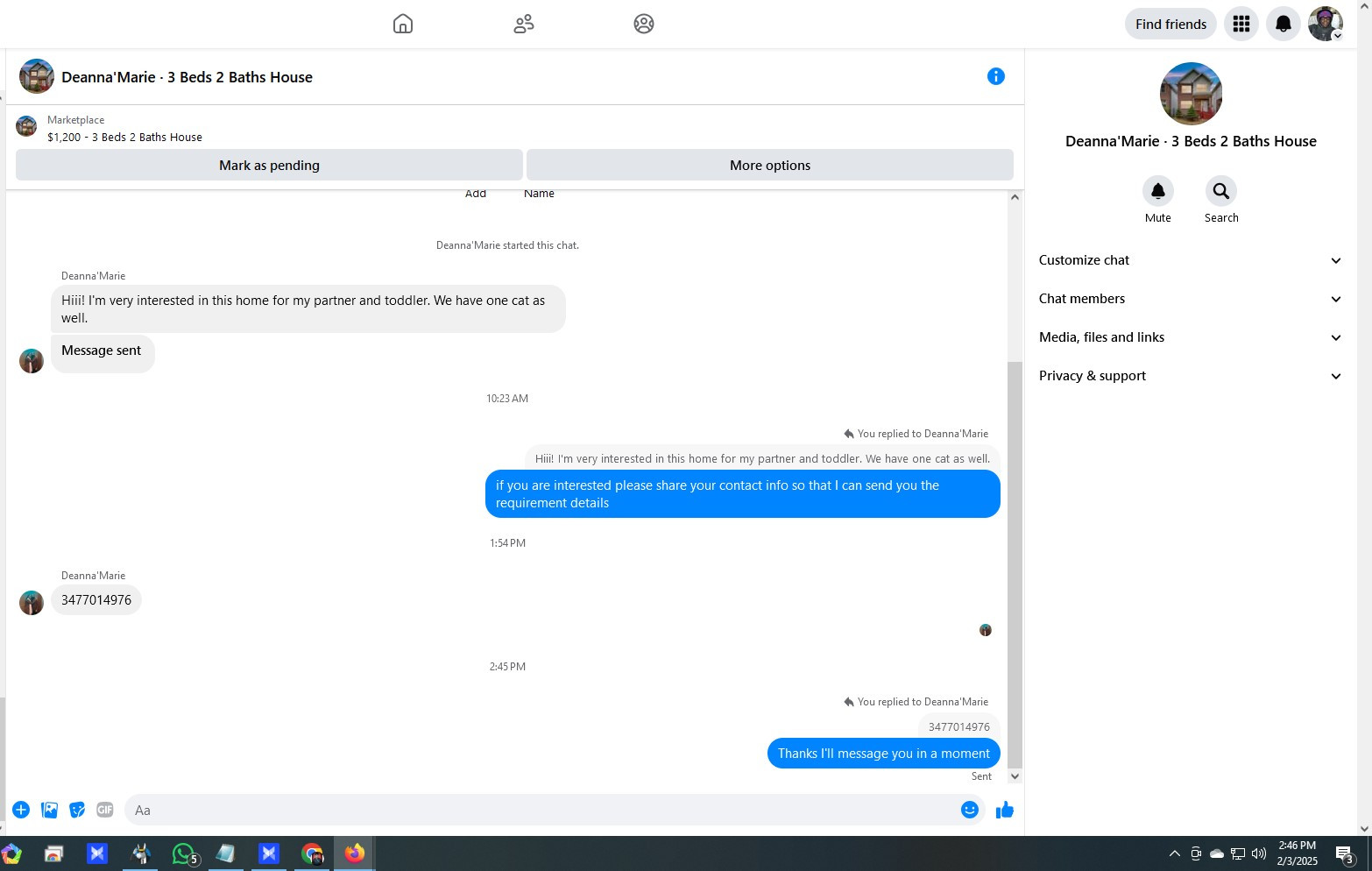Send a thumbs-up like
This screenshot has height=871, width=1372.
(x=1005, y=810)
